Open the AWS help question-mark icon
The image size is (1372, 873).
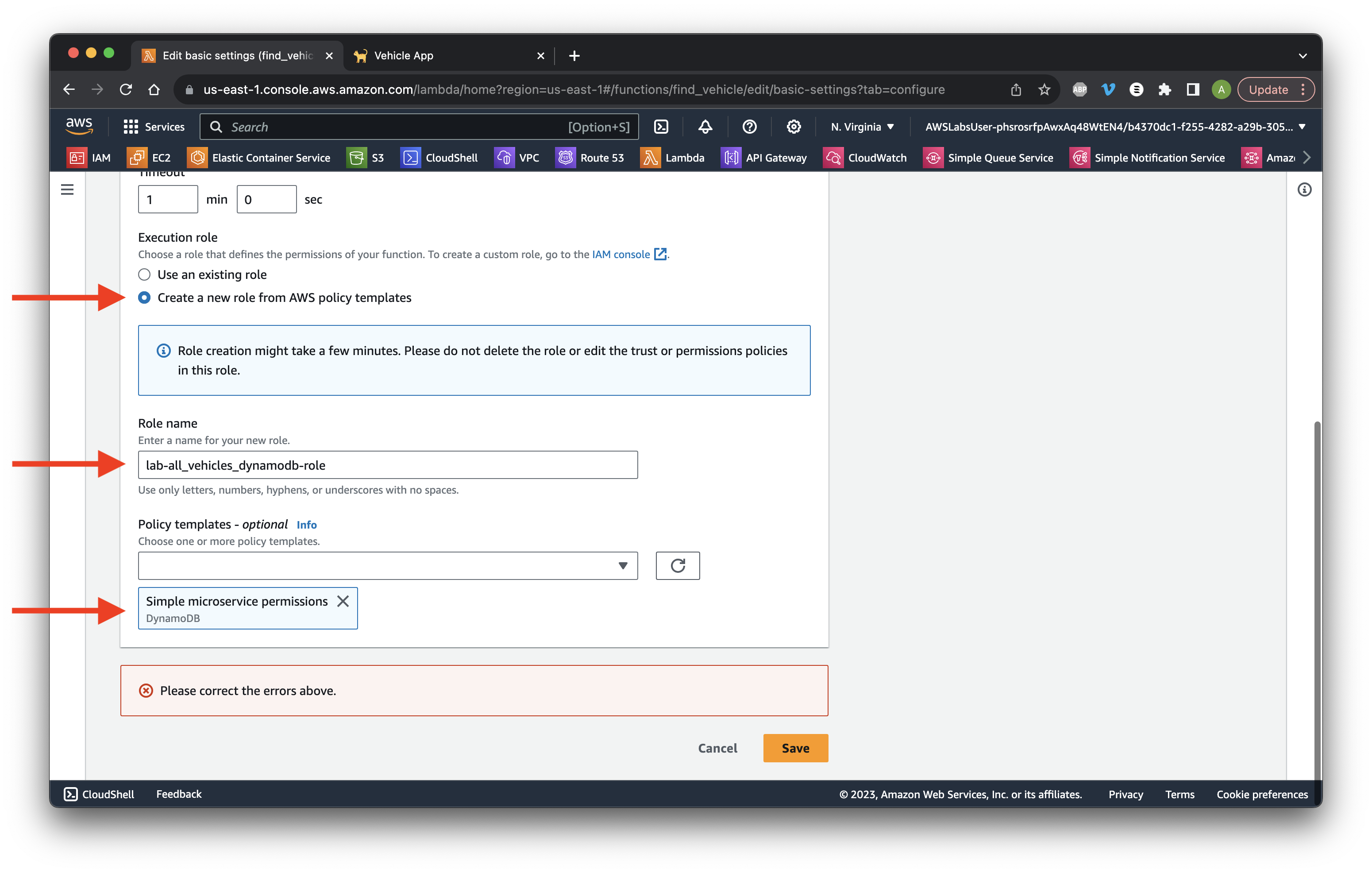[x=750, y=127]
